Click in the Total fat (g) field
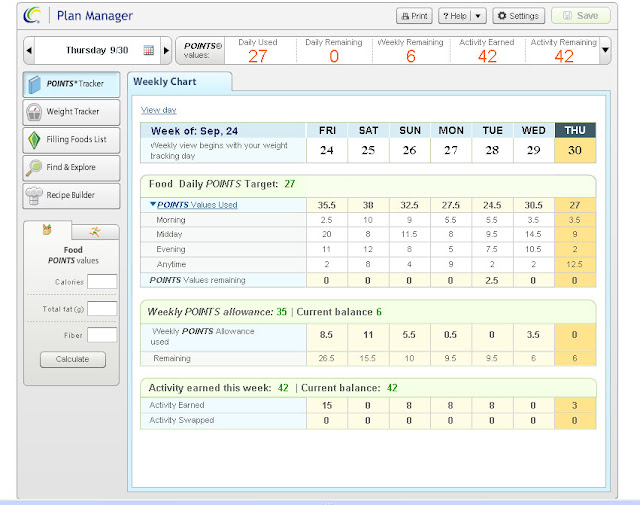Image resolution: width=640 pixels, height=505 pixels. tap(102, 309)
